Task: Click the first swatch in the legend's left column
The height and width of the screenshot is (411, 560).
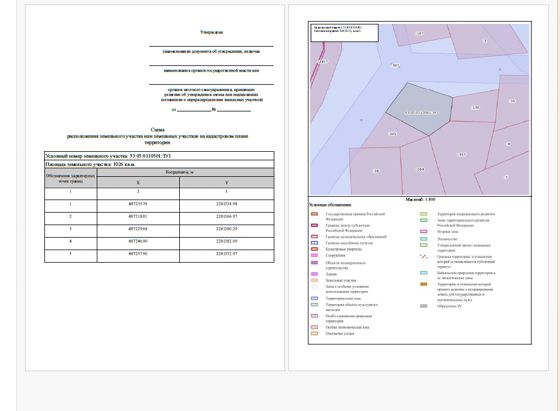Action: [x=314, y=214]
